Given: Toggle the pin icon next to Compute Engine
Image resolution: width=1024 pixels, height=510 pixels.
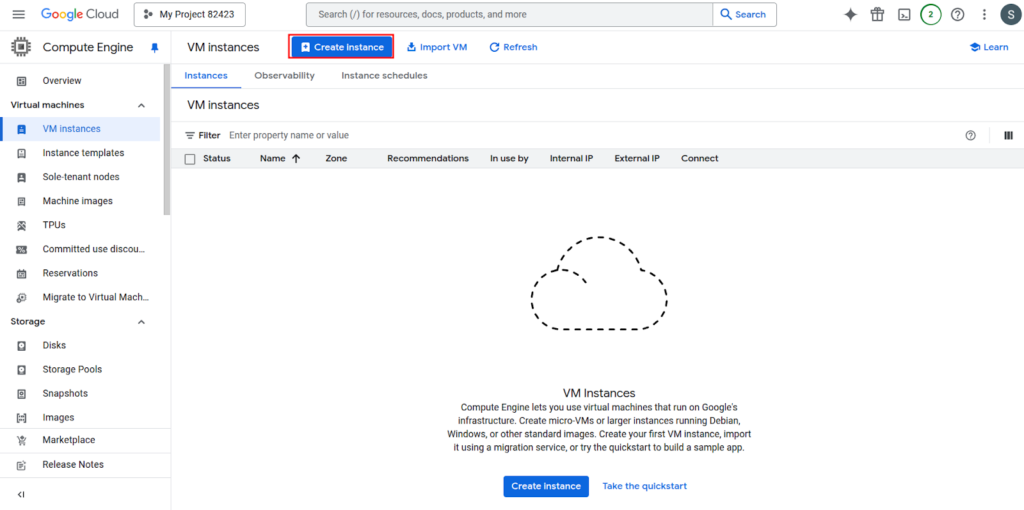Looking at the screenshot, I should coord(155,48).
